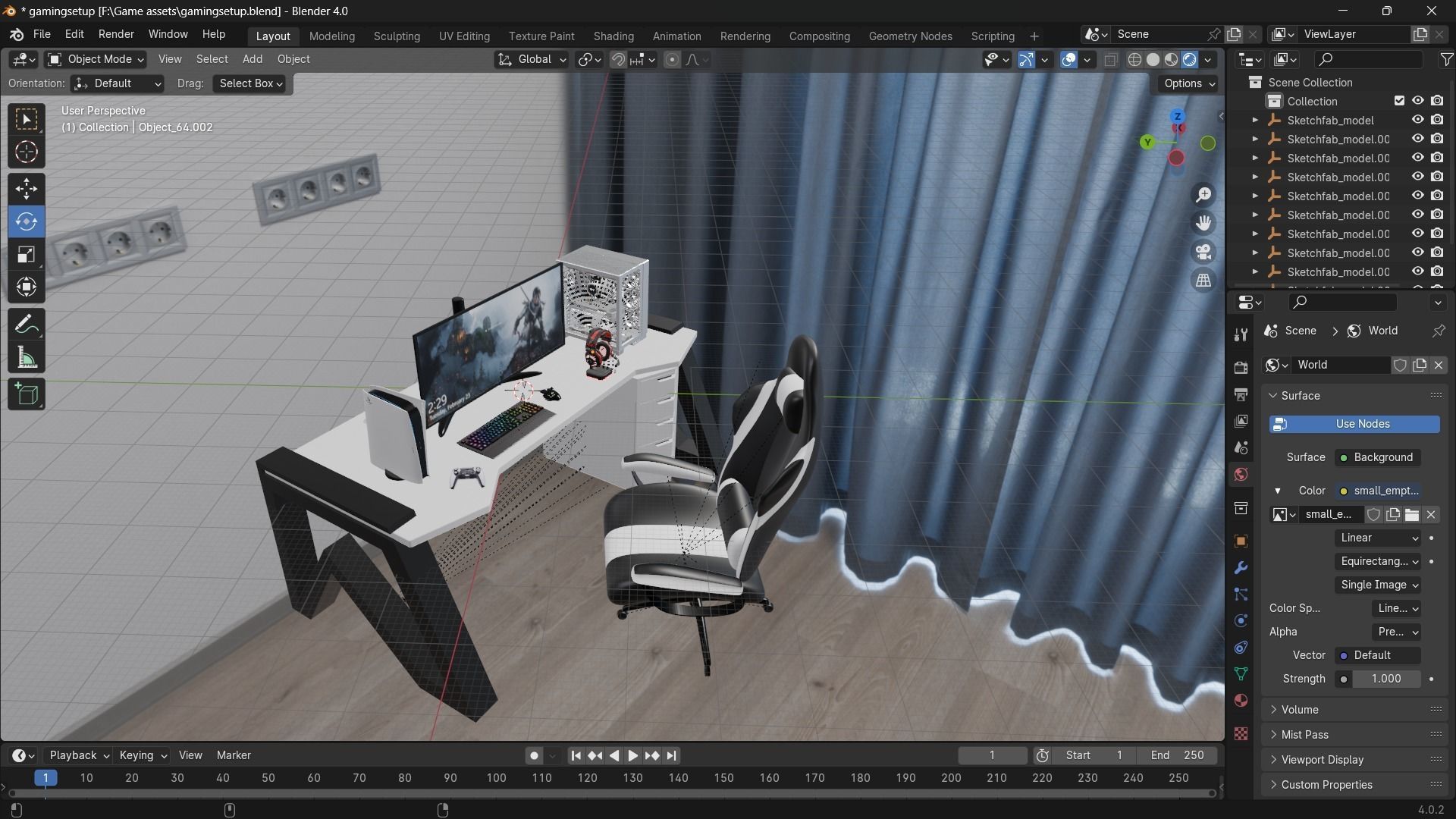Click the Surface Background shader button
This screenshot has height=819, width=1456.
click(1378, 457)
